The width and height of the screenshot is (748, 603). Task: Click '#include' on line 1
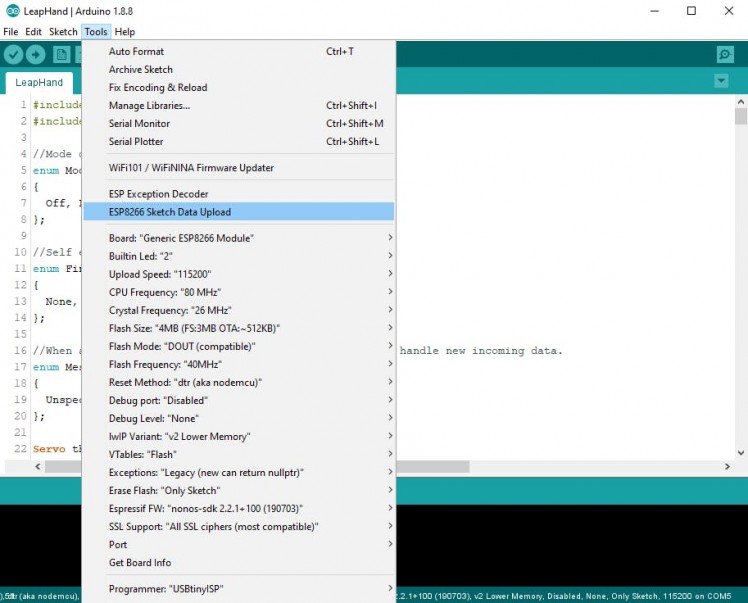(57, 105)
